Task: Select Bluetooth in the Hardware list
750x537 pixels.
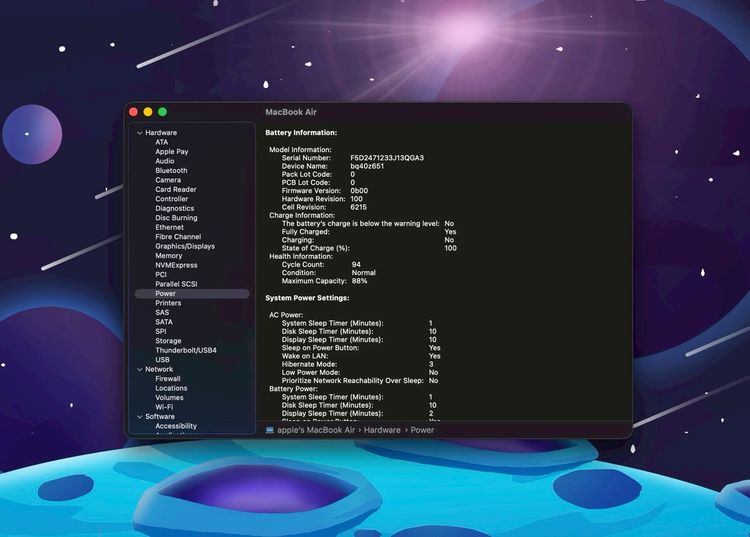Action: [171, 171]
